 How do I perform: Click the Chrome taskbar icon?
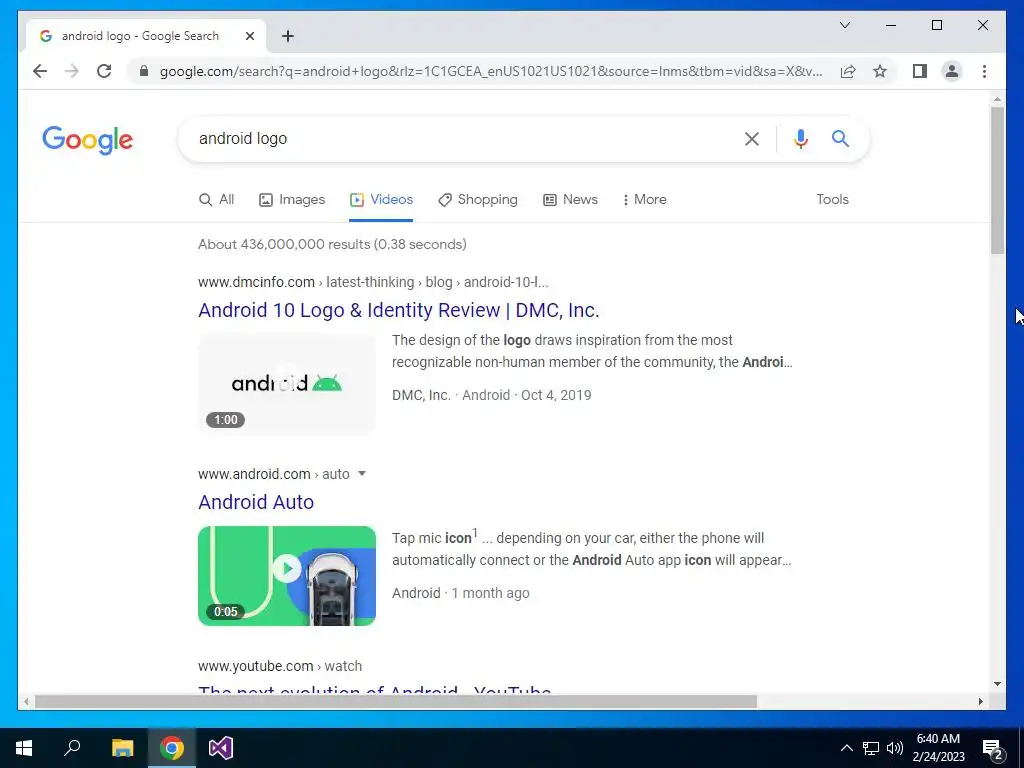click(x=172, y=748)
